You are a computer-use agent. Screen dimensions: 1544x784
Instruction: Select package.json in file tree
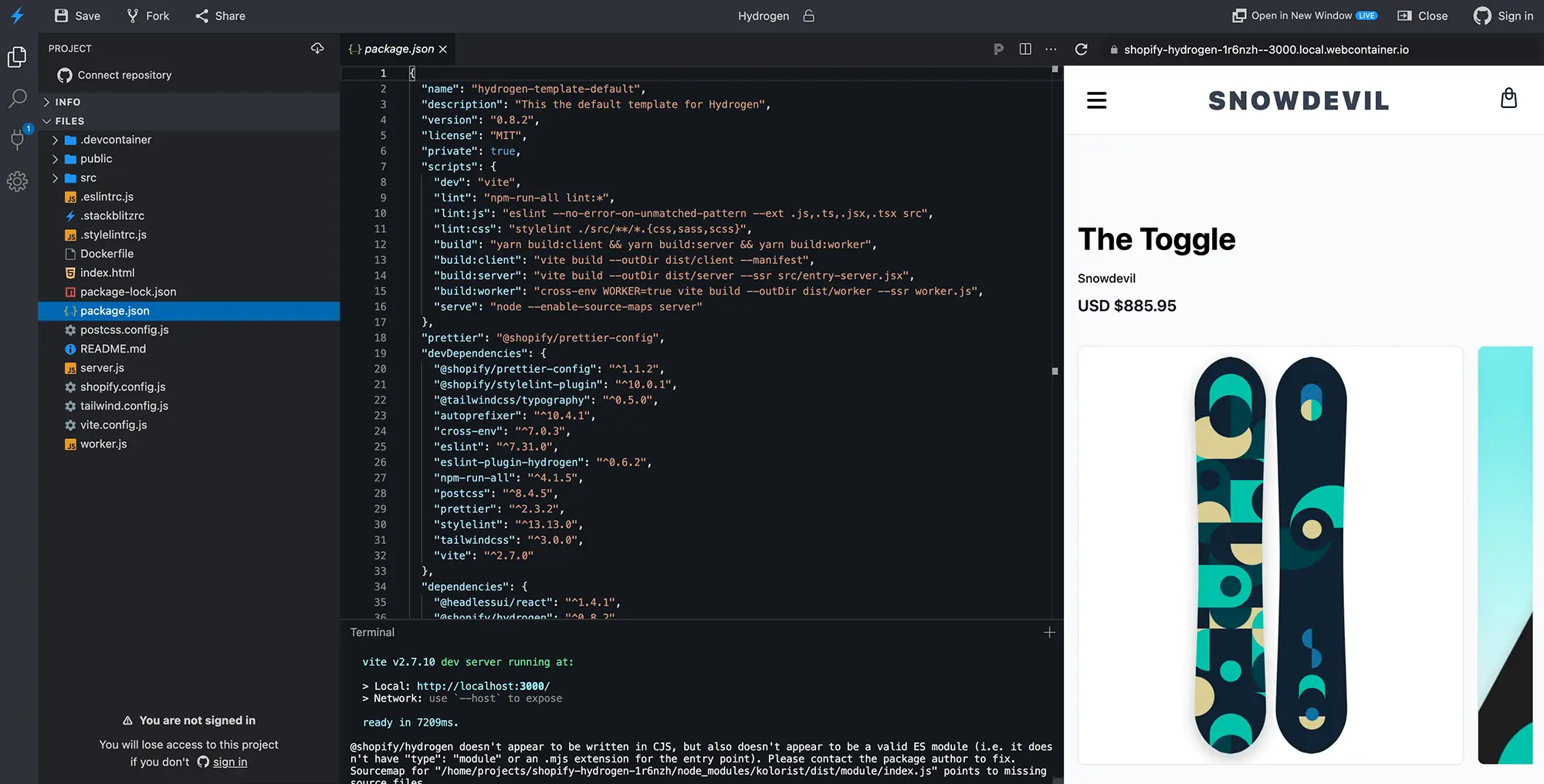pos(188,311)
